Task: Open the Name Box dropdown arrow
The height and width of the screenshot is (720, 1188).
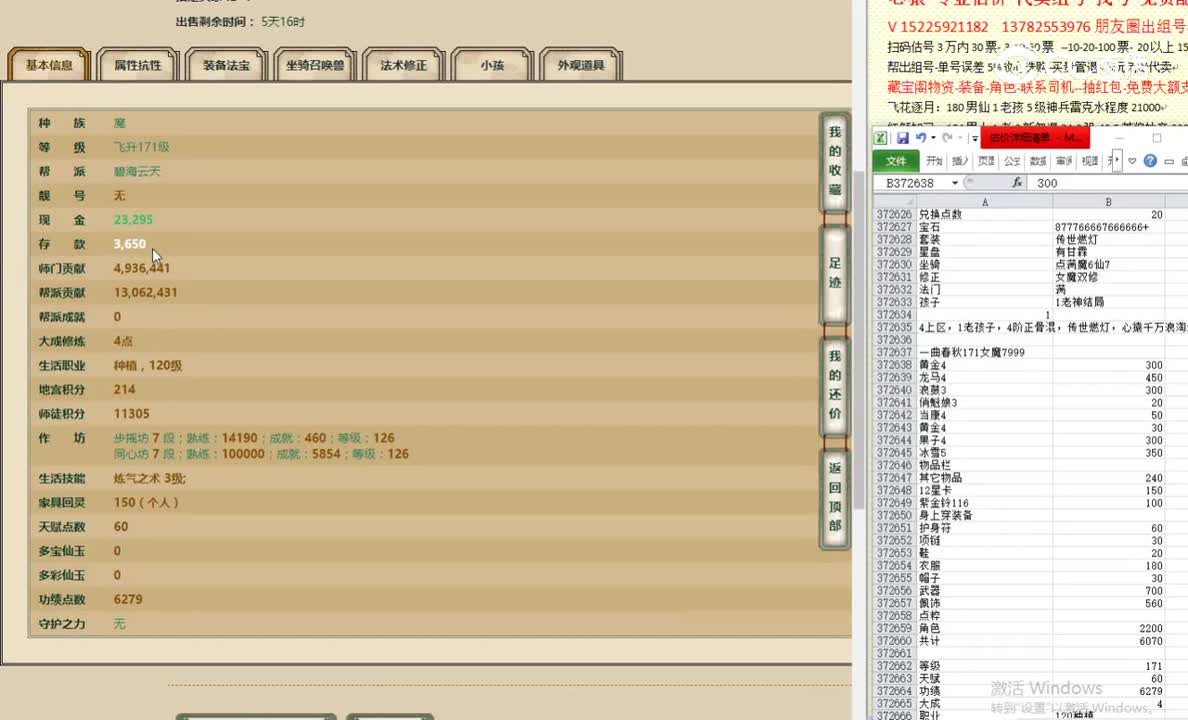Action: point(955,183)
